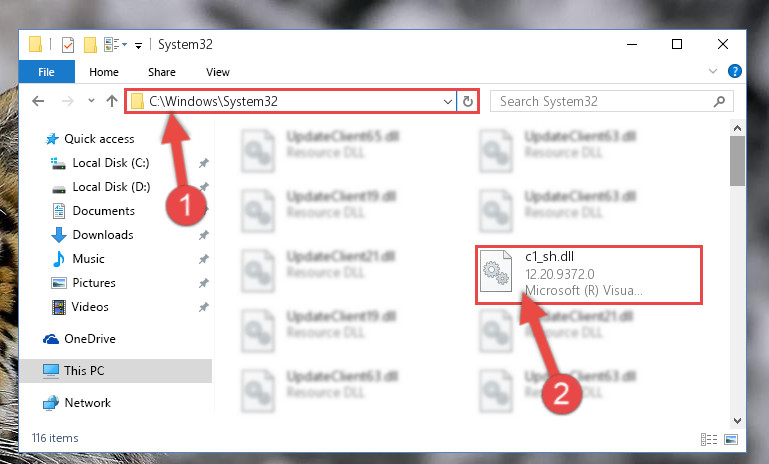Toggle the pin next to Music
This screenshot has width=769, height=464.
click(x=204, y=259)
